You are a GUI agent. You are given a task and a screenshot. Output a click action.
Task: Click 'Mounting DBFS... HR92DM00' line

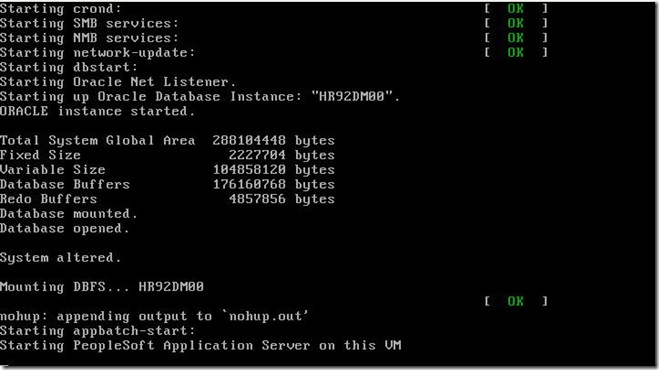102,287
